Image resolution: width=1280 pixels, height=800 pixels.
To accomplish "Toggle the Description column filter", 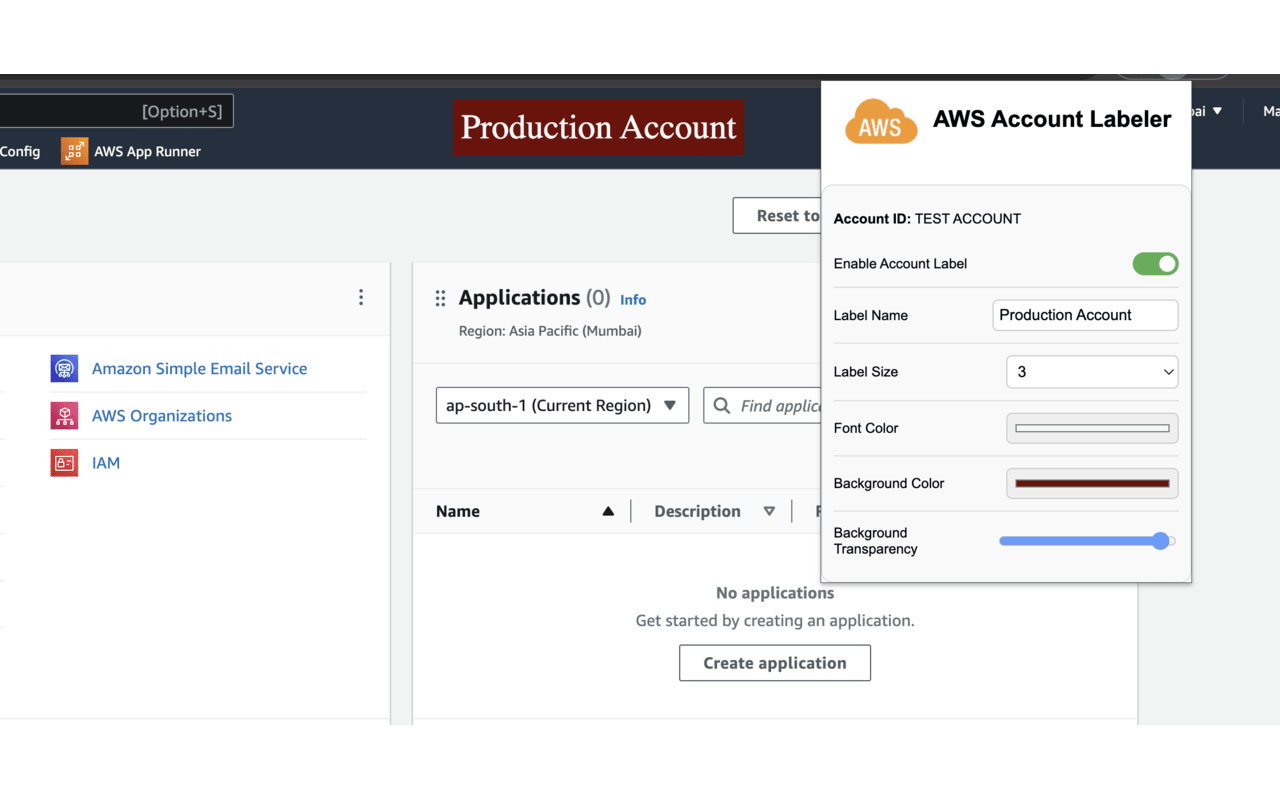I will pos(769,510).
